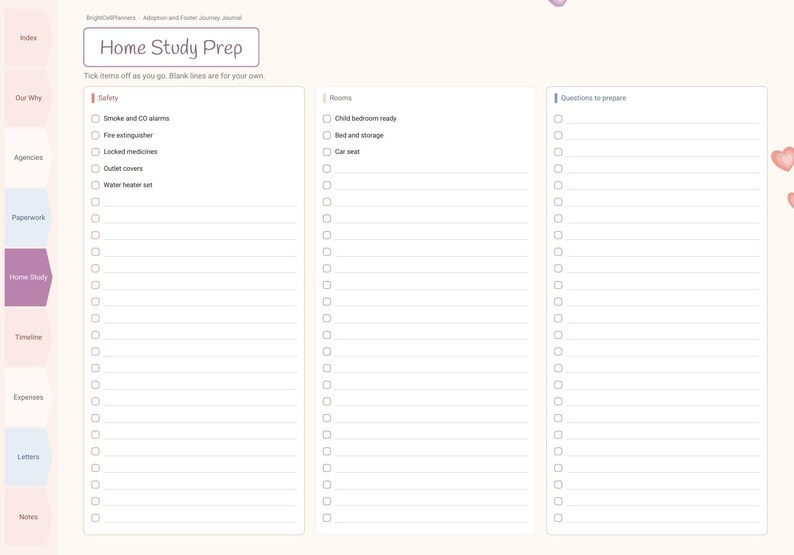This screenshot has width=794, height=555.
Task: Click the 'Outlet covers' label
Action: (x=123, y=169)
